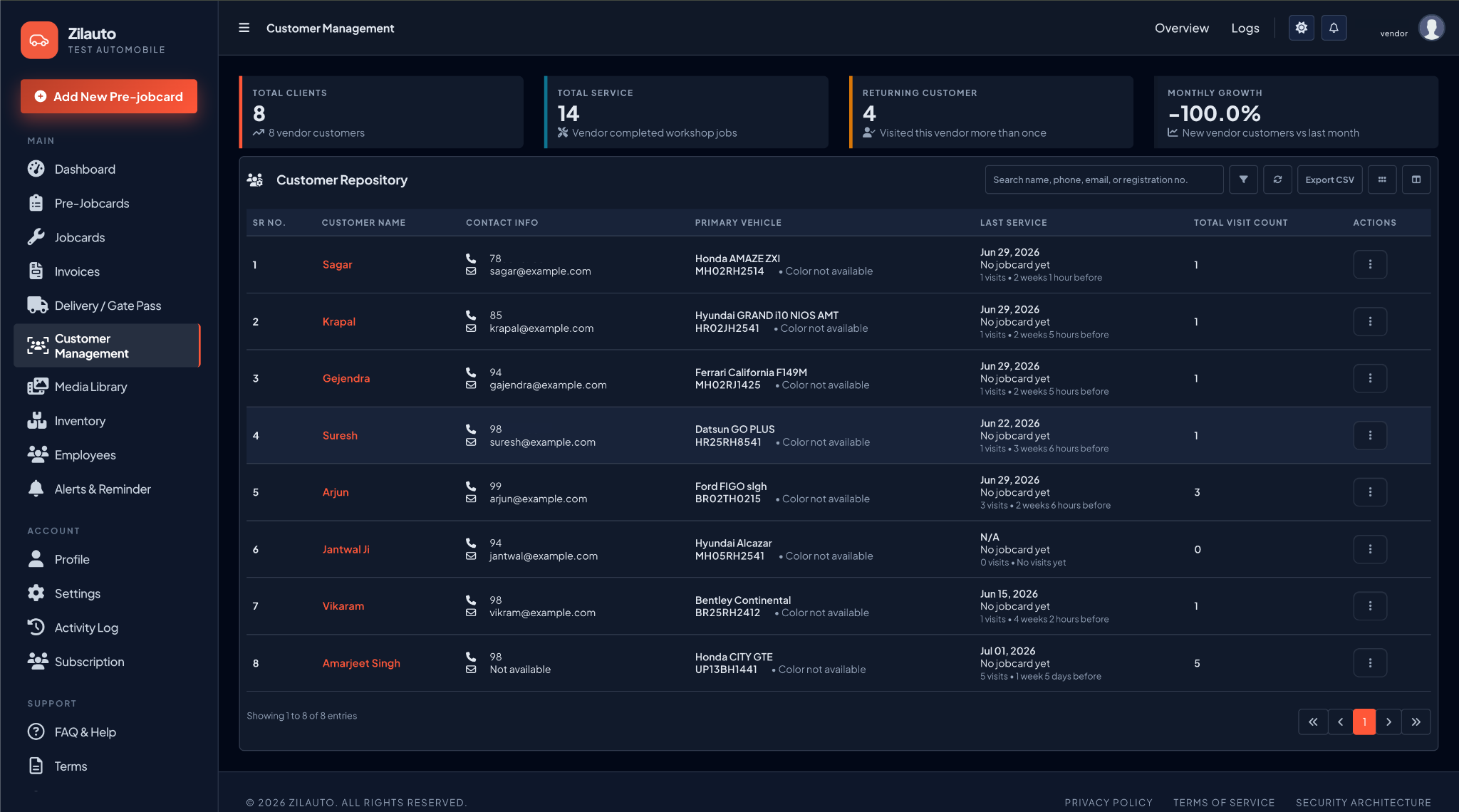Switch to grid view icon

(1382, 179)
